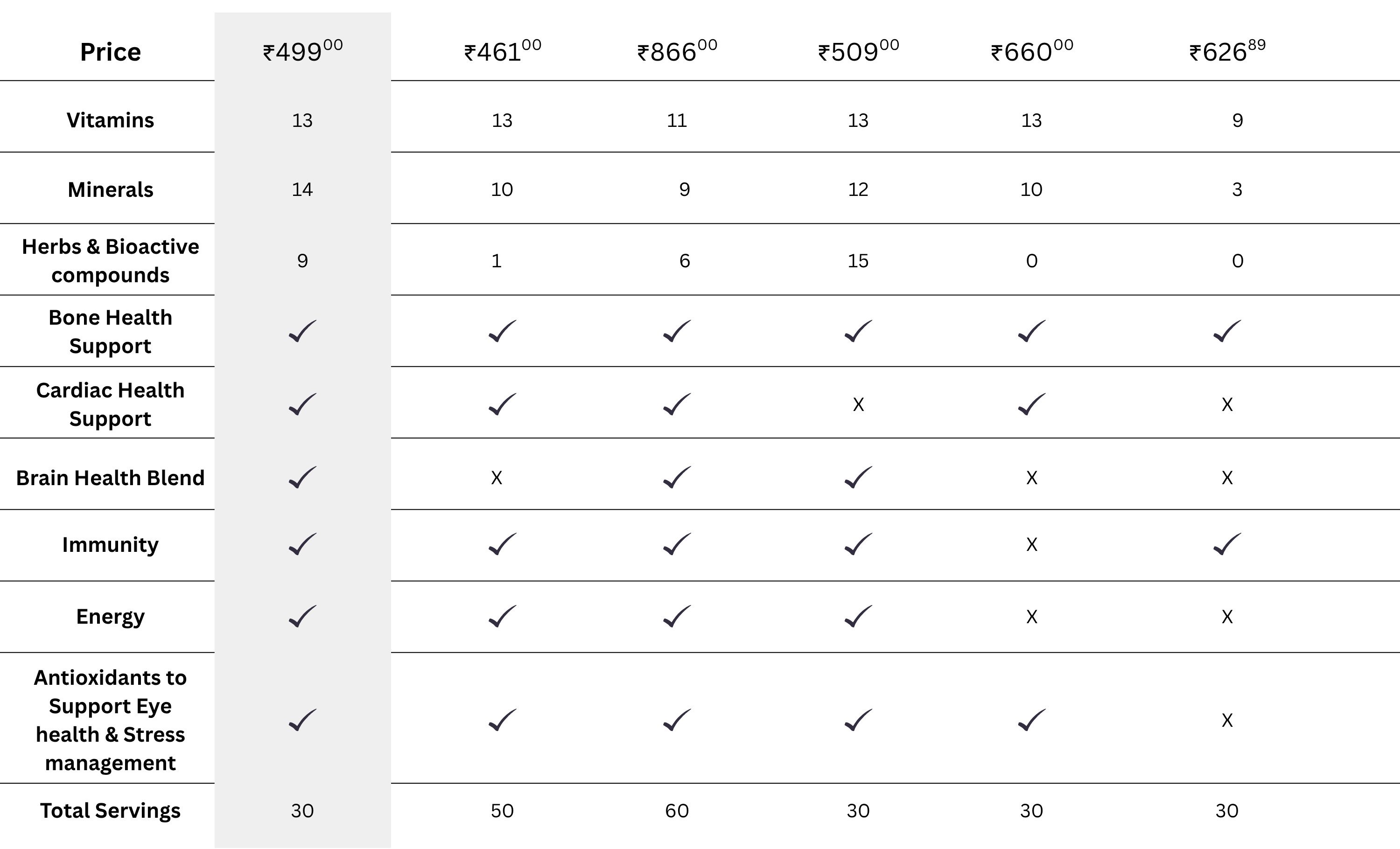This screenshot has width=1400, height=849.
Task: Click the Price row header
Action: (110, 52)
